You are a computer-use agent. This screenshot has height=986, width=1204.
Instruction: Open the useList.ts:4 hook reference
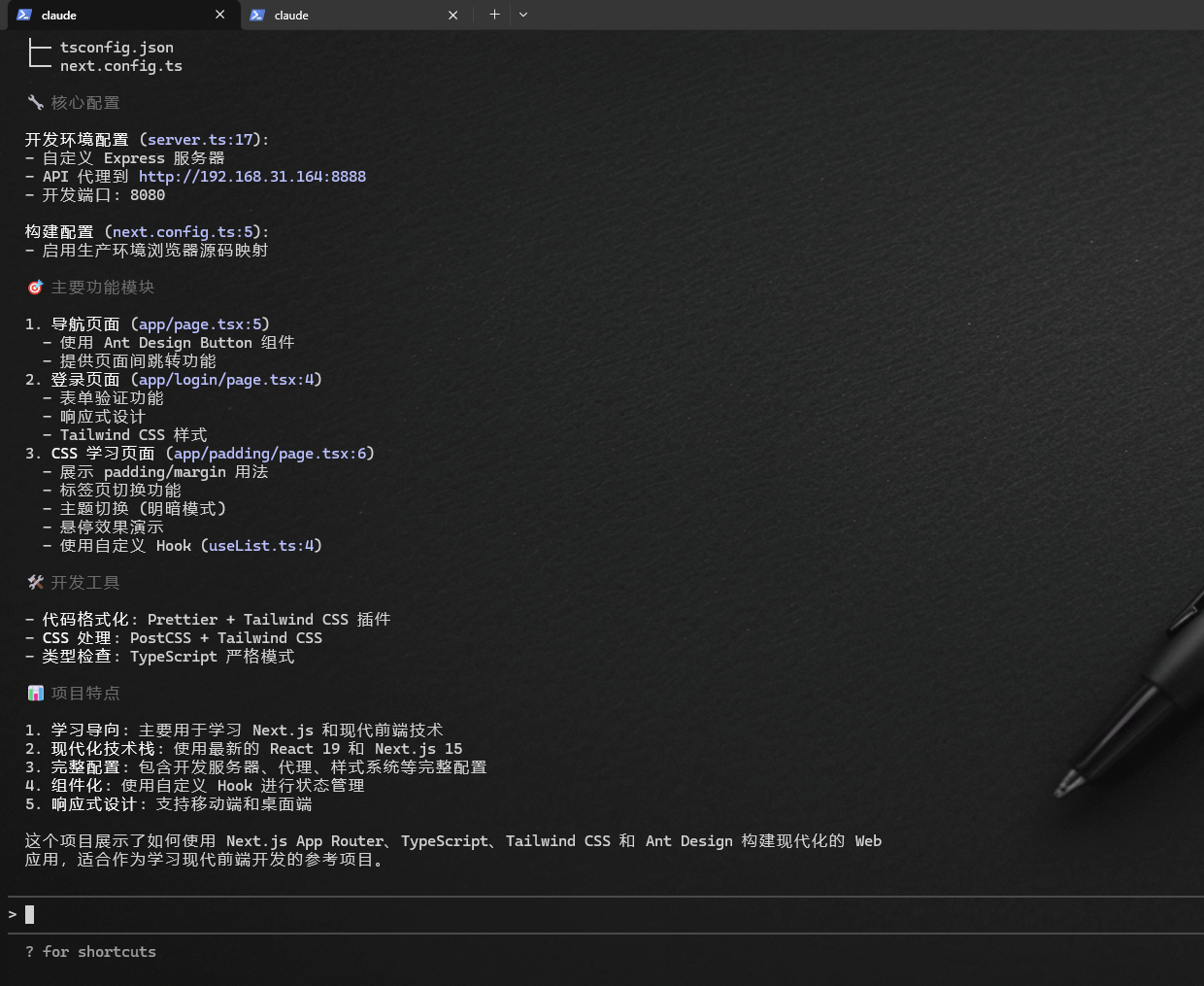pos(261,545)
